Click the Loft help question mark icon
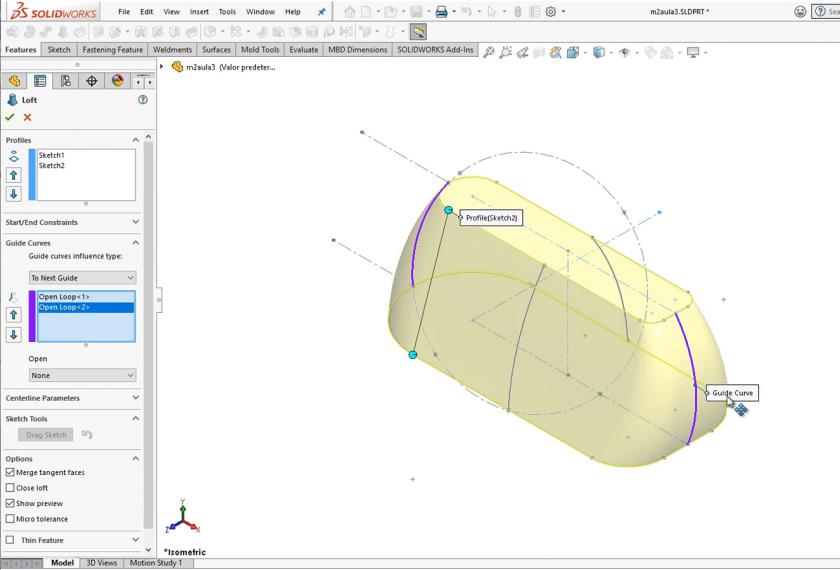This screenshot has width=840, height=570. (143, 100)
